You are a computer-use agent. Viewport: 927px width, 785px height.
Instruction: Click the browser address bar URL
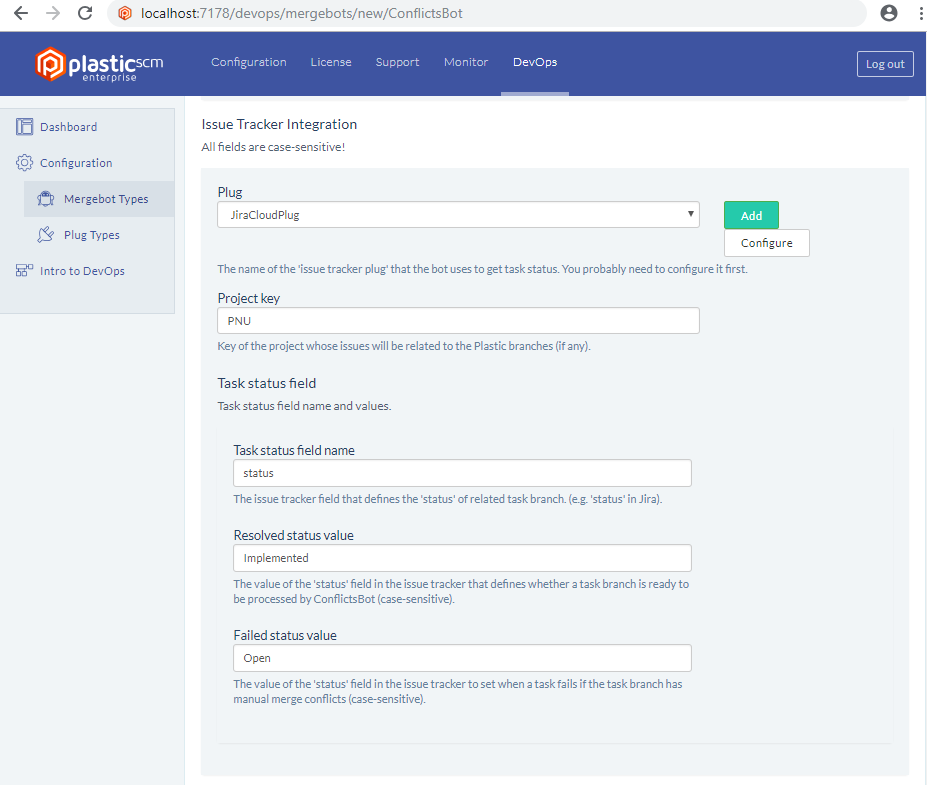(x=302, y=13)
